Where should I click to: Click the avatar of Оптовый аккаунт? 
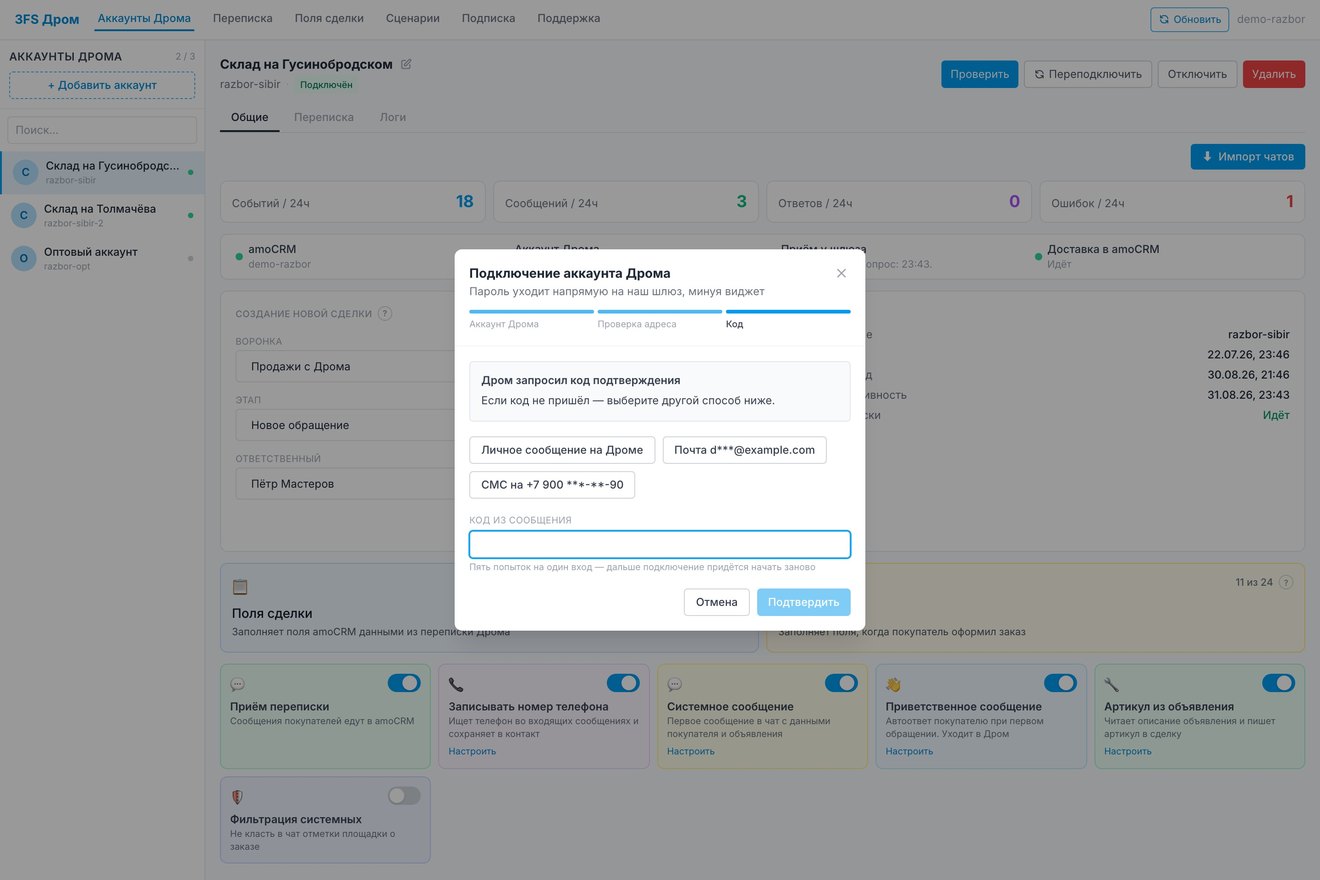[x=25, y=258]
